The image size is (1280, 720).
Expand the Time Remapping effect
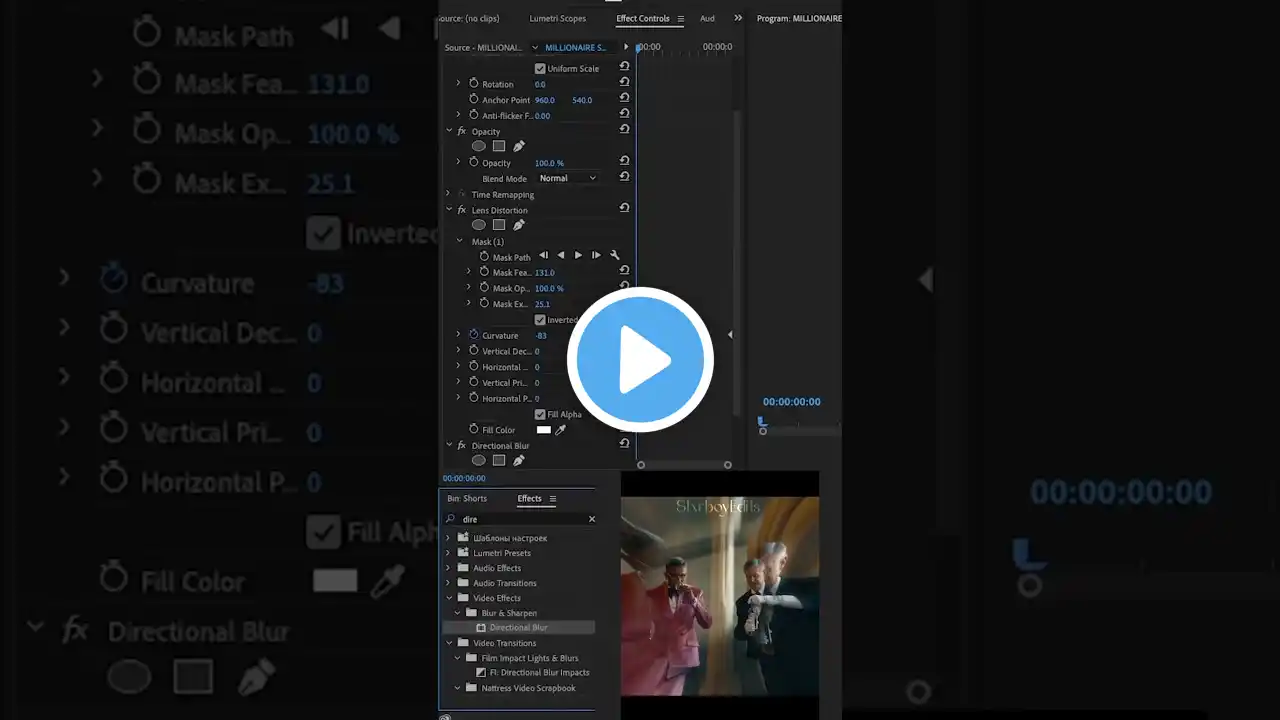click(x=449, y=194)
